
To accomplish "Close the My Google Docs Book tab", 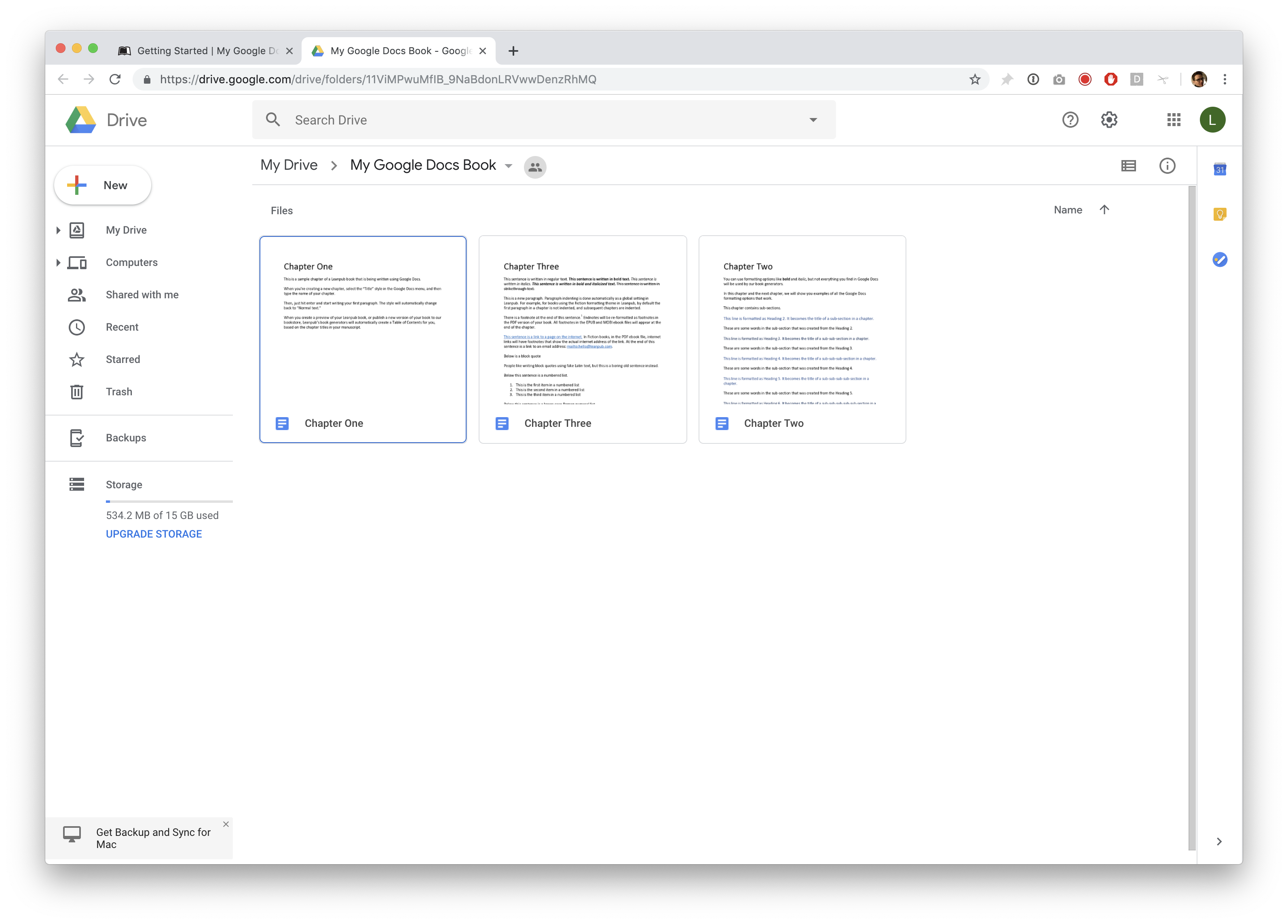I will pyautogui.click(x=483, y=51).
